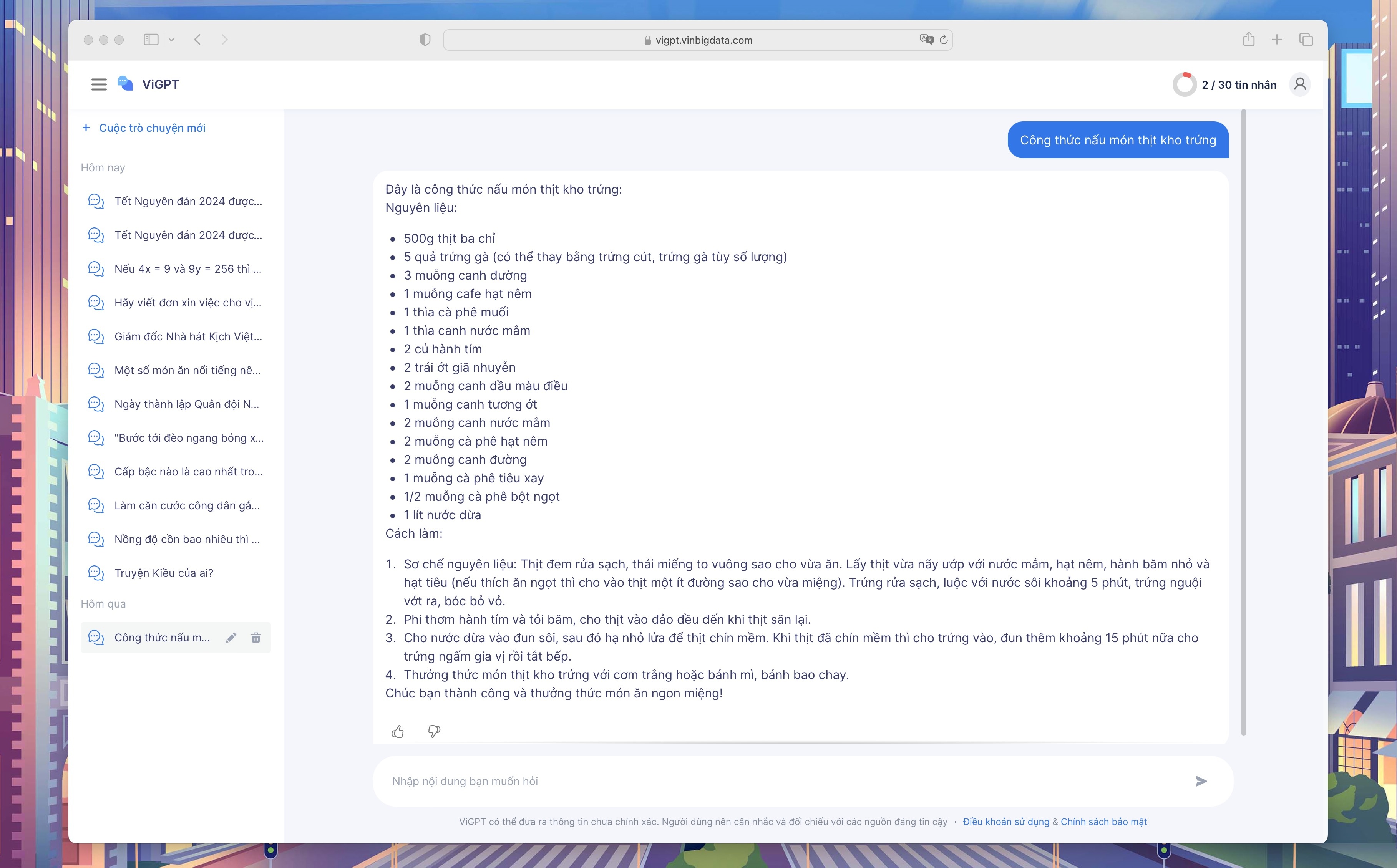Delete the 'Công thức nấu m...' chat via trash icon
Image resolution: width=1397 pixels, height=868 pixels.
[x=256, y=637]
